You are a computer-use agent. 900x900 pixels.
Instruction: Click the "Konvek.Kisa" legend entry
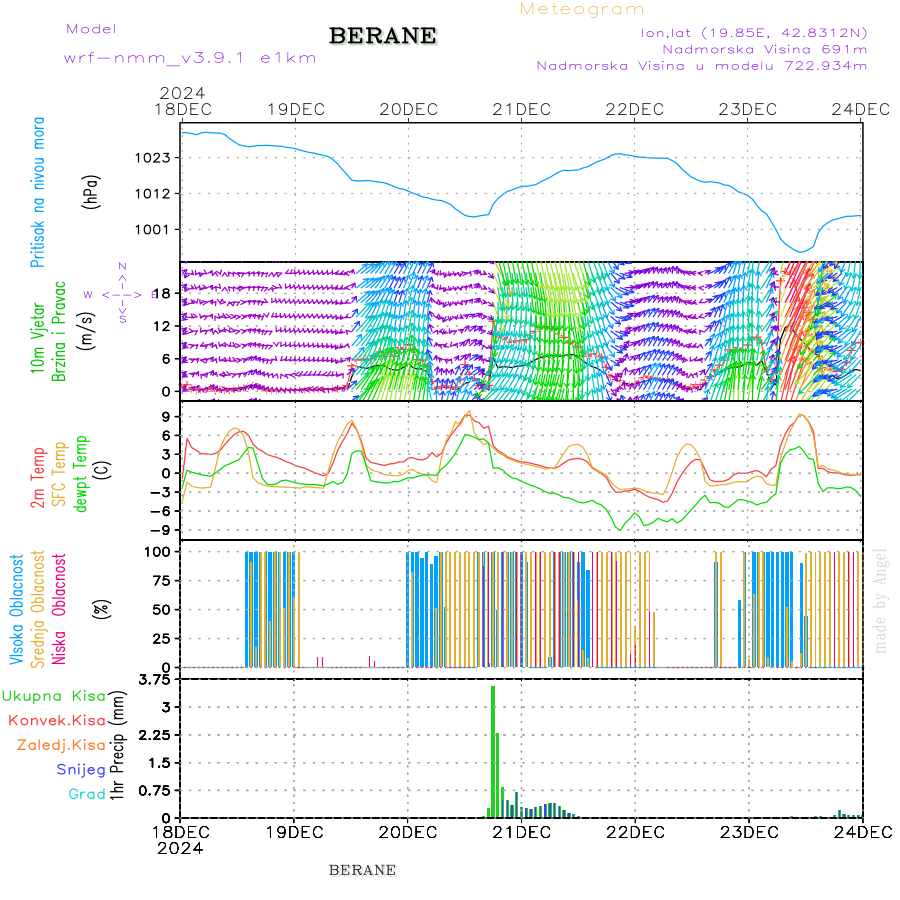pos(57,721)
